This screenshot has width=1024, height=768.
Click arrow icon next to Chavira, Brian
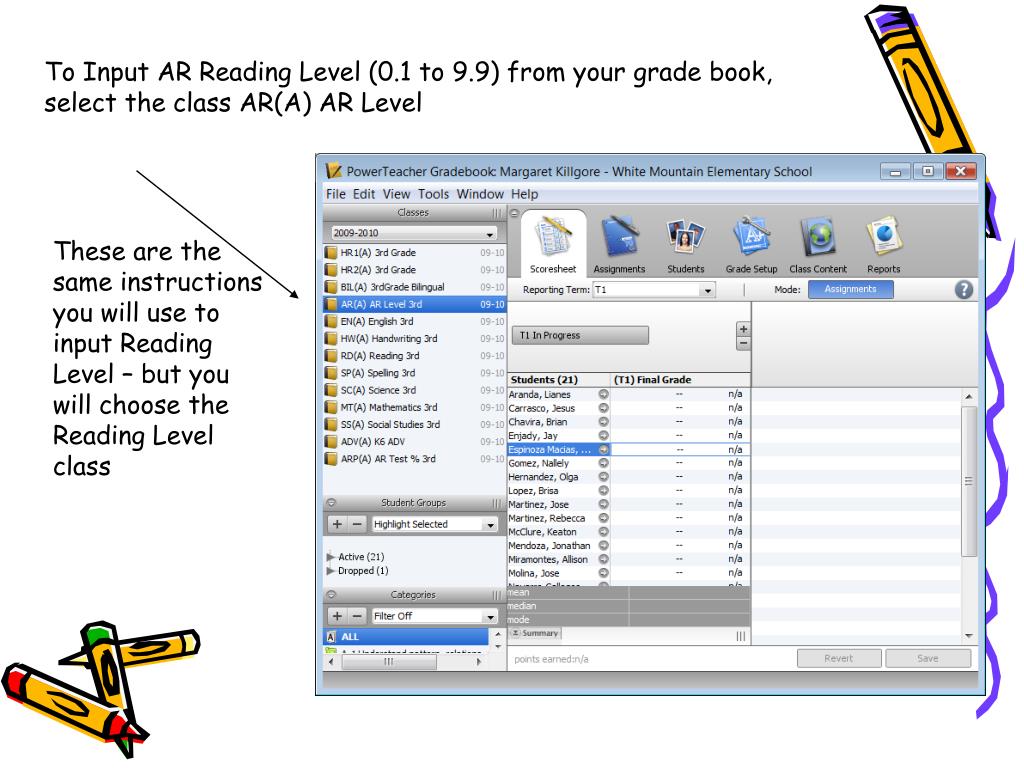(x=603, y=422)
